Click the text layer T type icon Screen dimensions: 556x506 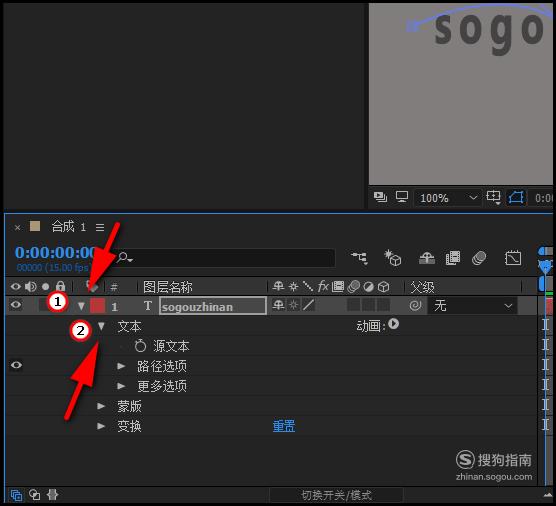(x=148, y=306)
